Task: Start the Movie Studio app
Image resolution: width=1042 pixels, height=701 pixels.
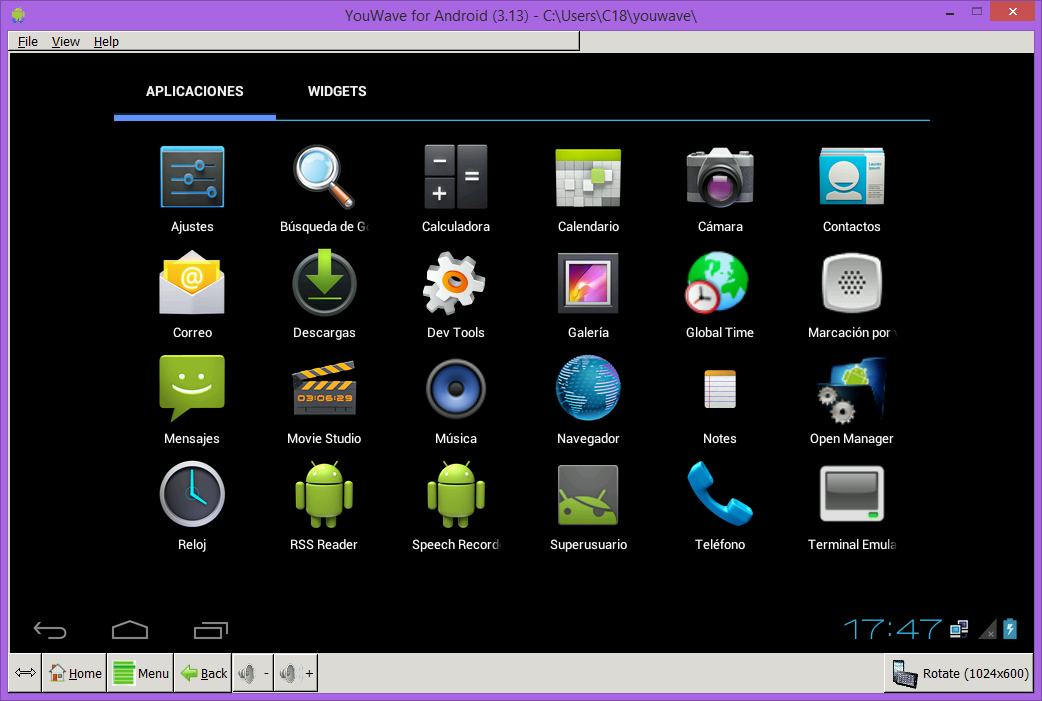Action: coord(324,388)
